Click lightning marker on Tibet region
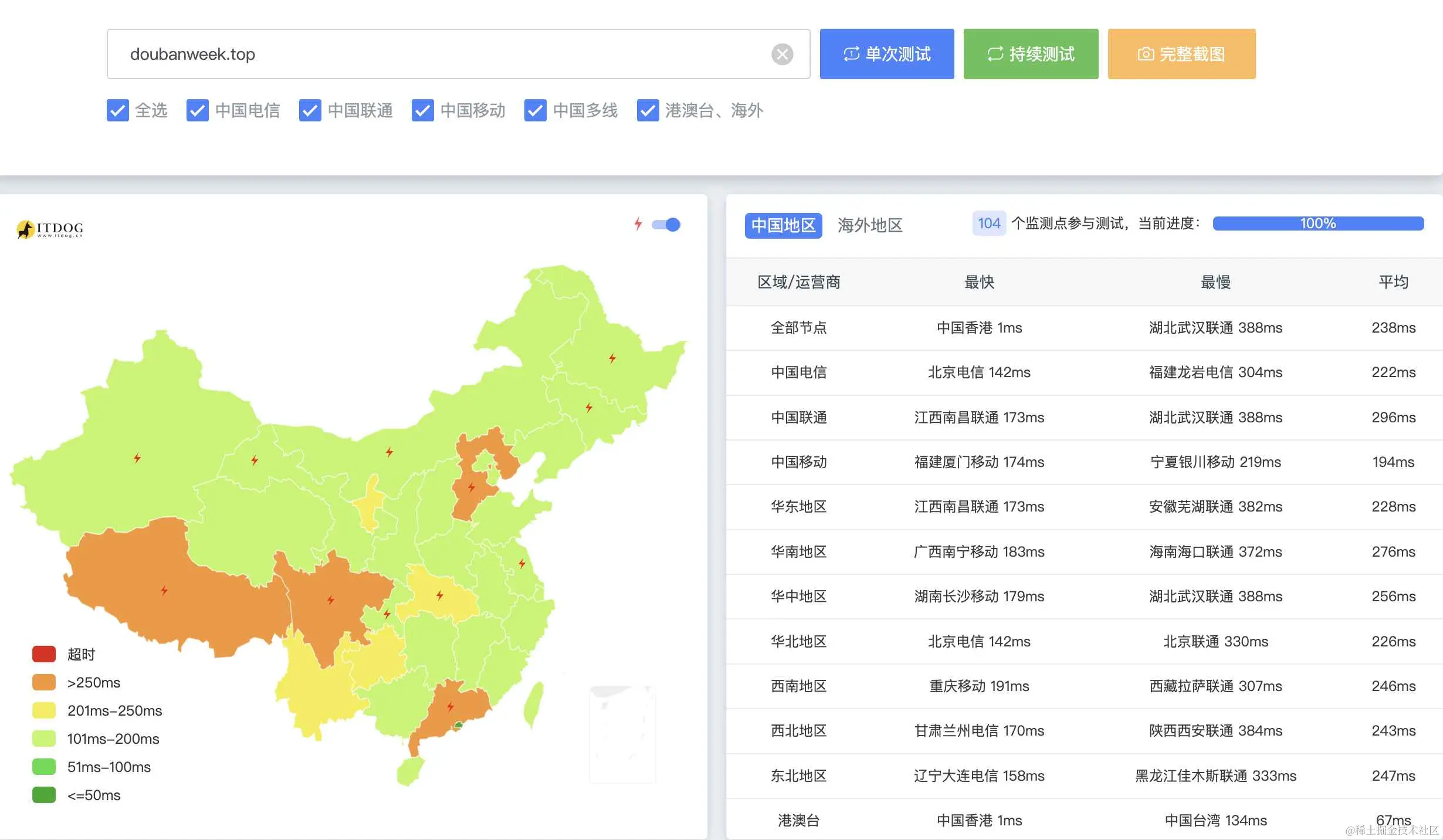 [164, 590]
